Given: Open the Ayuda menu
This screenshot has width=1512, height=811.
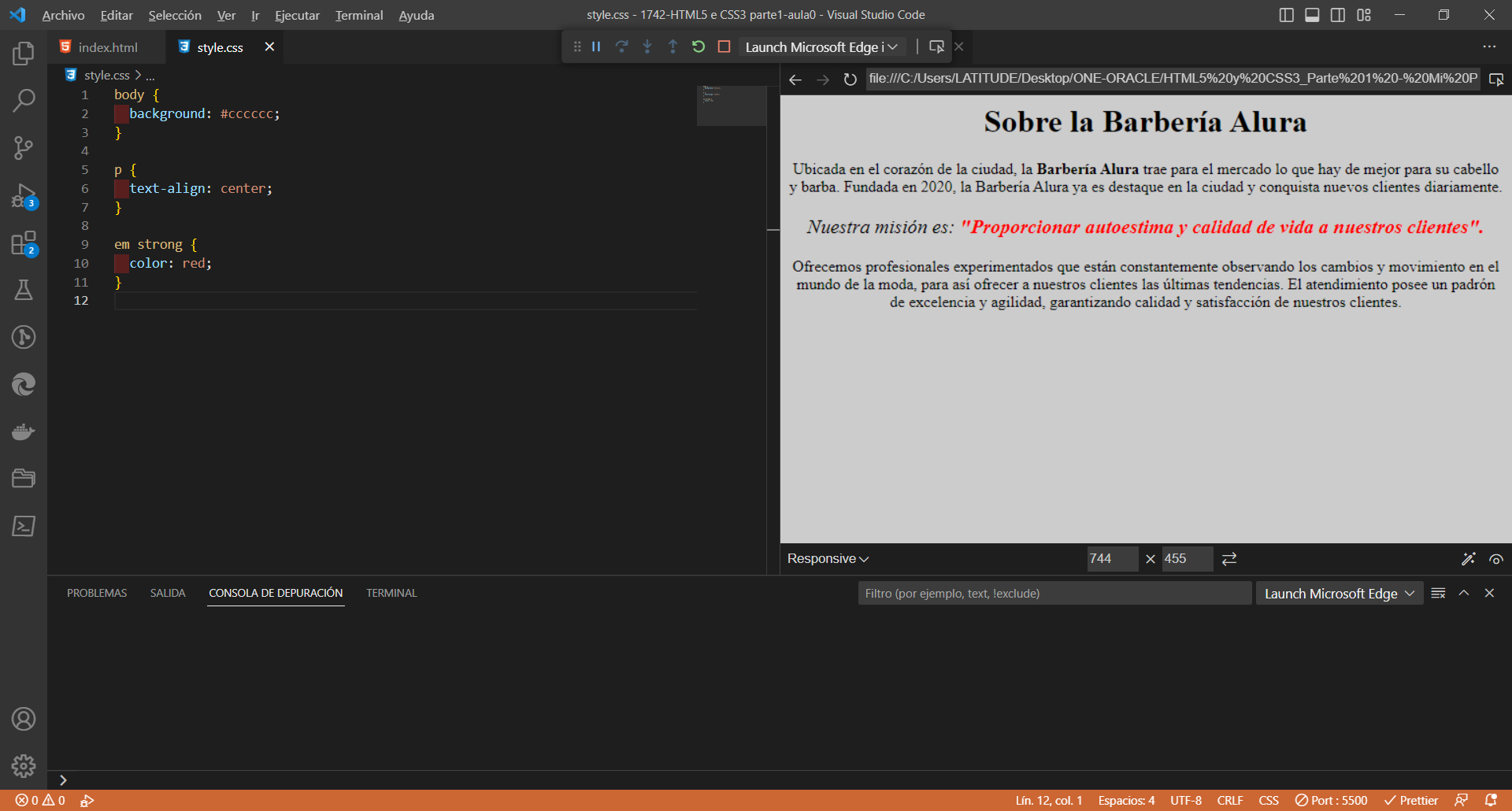Looking at the screenshot, I should (x=416, y=15).
